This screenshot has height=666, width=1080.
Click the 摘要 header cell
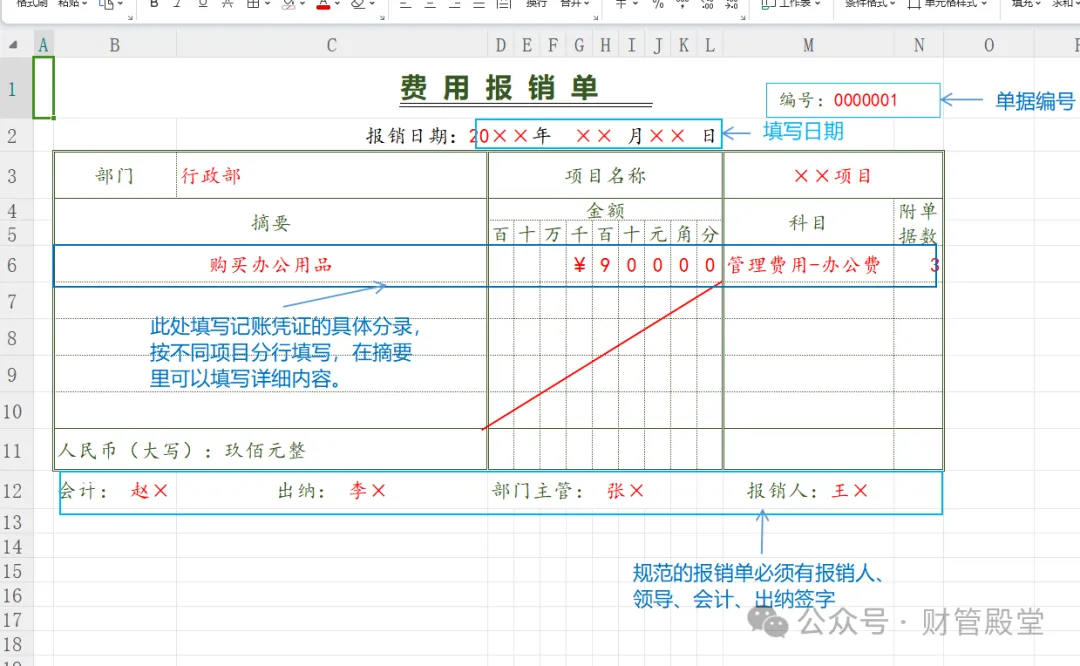[x=271, y=222]
